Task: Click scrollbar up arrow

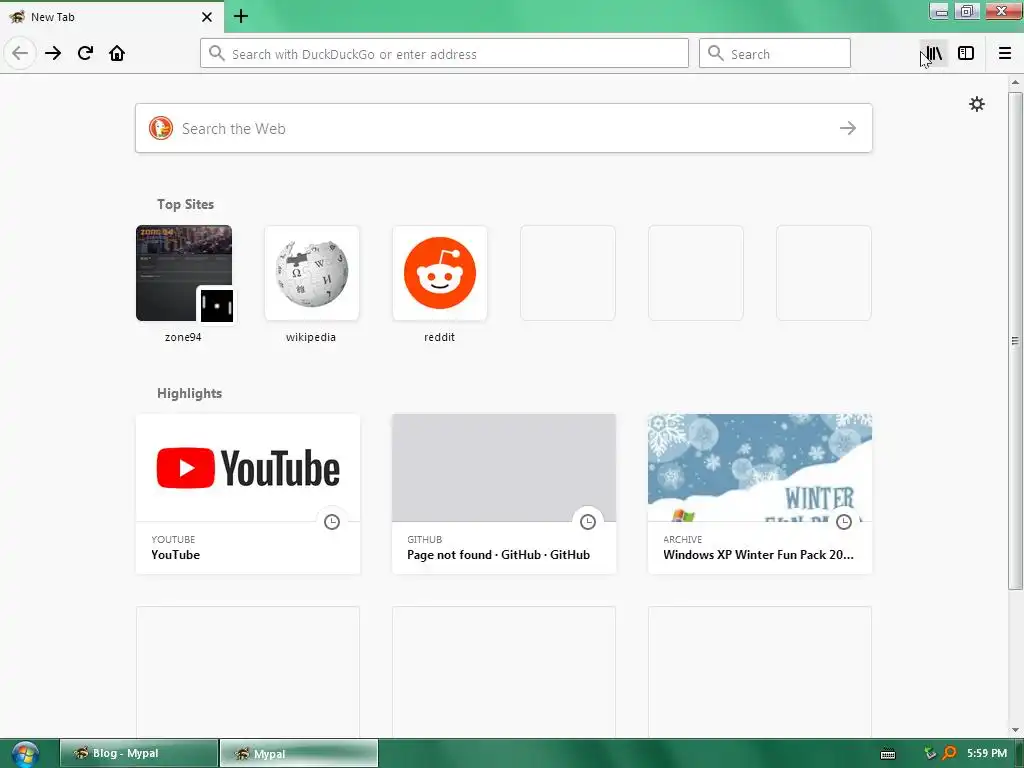Action: coord(1015,82)
